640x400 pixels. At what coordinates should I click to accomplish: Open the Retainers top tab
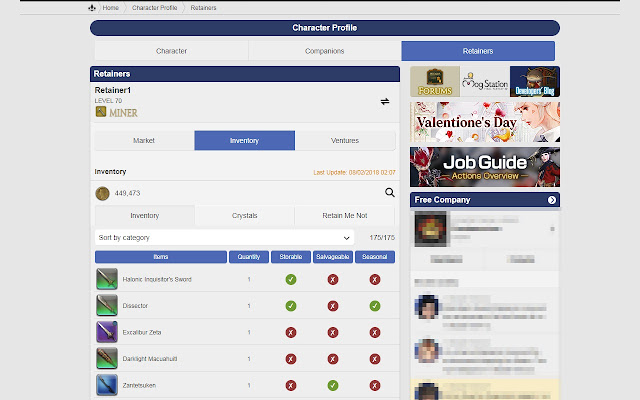(x=478, y=51)
